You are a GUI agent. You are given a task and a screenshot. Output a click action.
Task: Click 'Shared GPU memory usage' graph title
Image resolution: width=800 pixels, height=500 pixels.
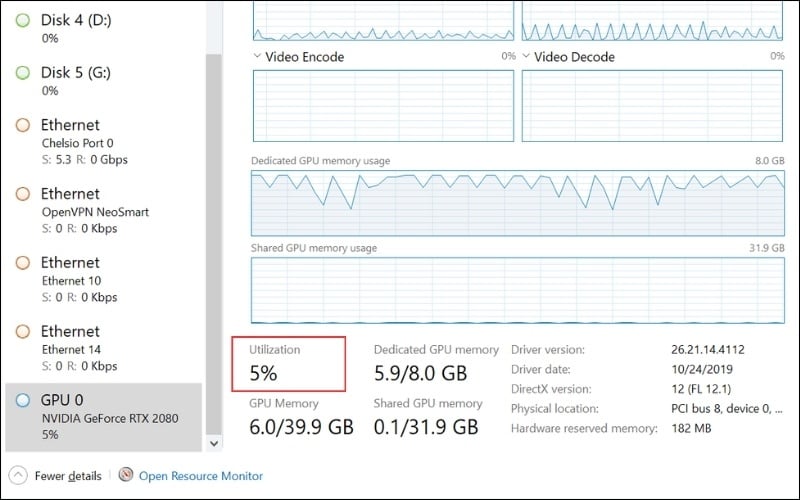tap(314, 248)
